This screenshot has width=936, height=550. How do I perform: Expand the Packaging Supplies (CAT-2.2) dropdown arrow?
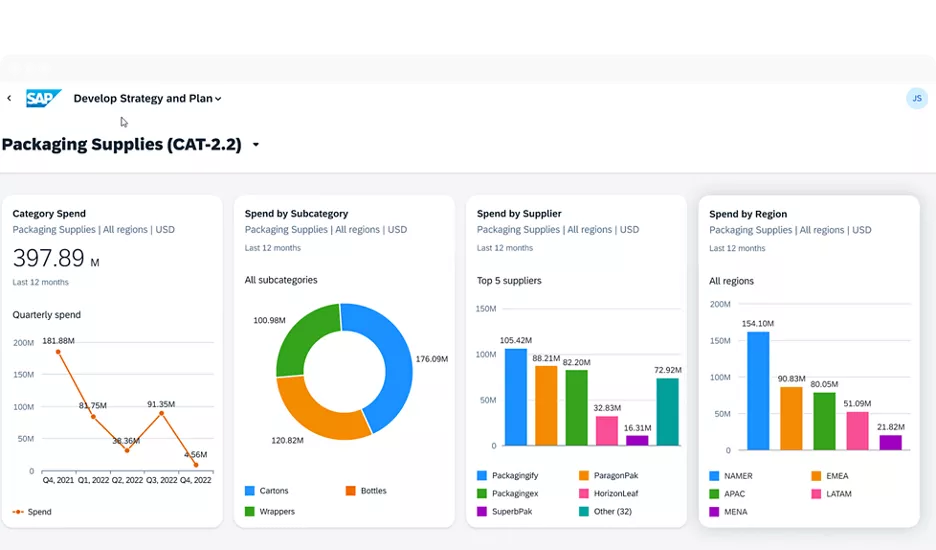coord(256,145)
